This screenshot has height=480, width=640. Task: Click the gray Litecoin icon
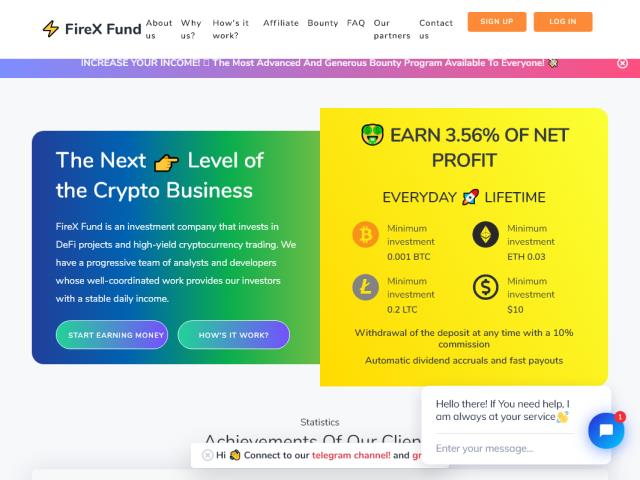365,287
